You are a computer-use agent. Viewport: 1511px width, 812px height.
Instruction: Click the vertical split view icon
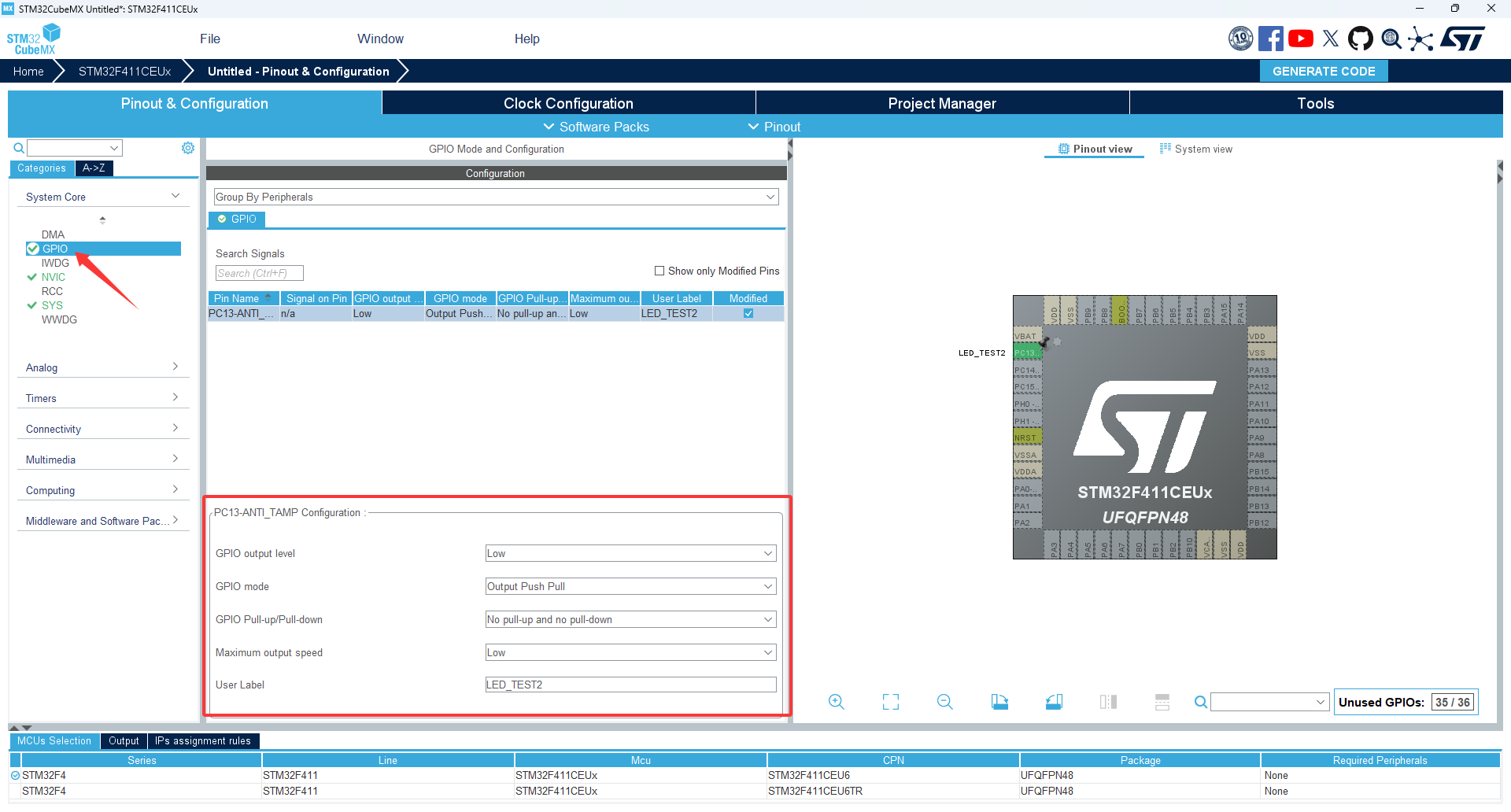click(1108, 702)
